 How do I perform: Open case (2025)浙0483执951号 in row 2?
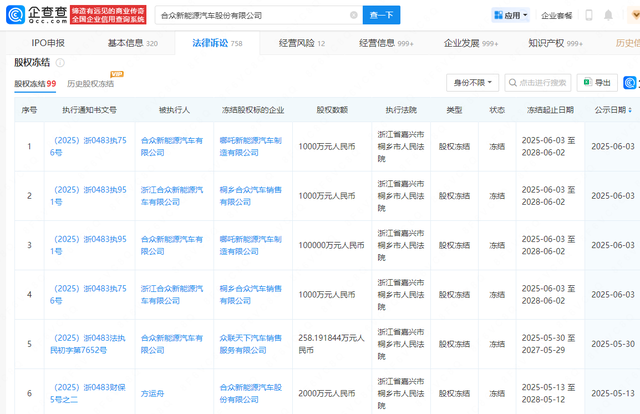point(88,196)
